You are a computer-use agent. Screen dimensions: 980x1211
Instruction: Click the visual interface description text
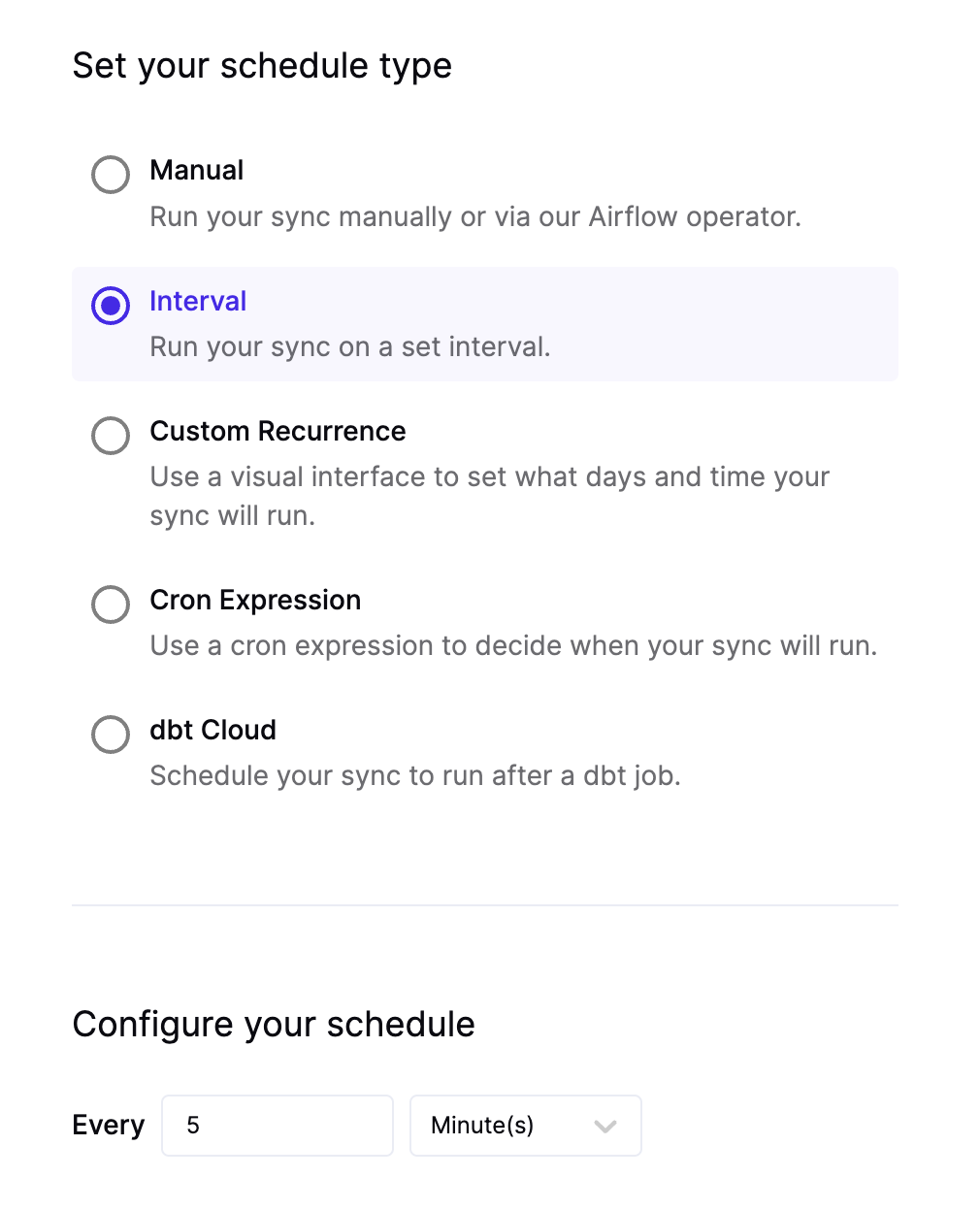pyautogui.click(x=490, y=496)
